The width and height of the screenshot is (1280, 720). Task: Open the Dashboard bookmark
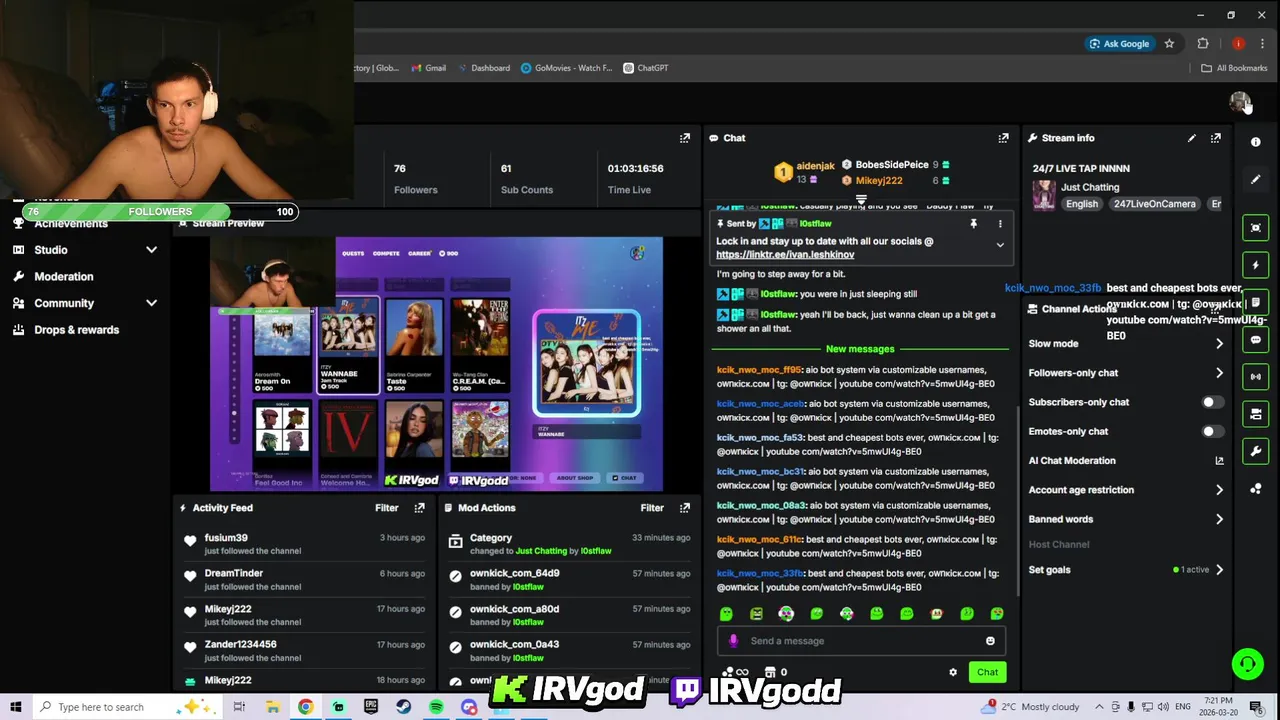tap(483, 68)
